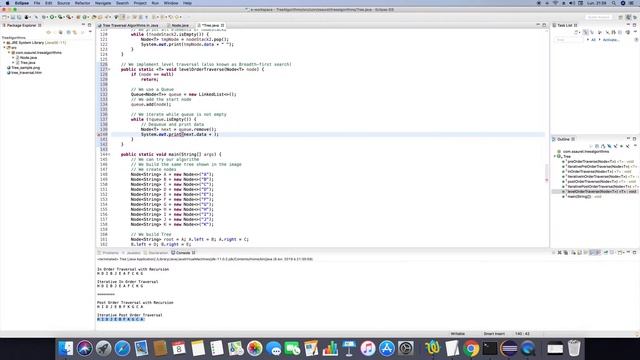The height and width of the screenshot is (360, 640).
Task: Select com.ssaurel.treealgorithms package in Outline
Action: [583, 151]
